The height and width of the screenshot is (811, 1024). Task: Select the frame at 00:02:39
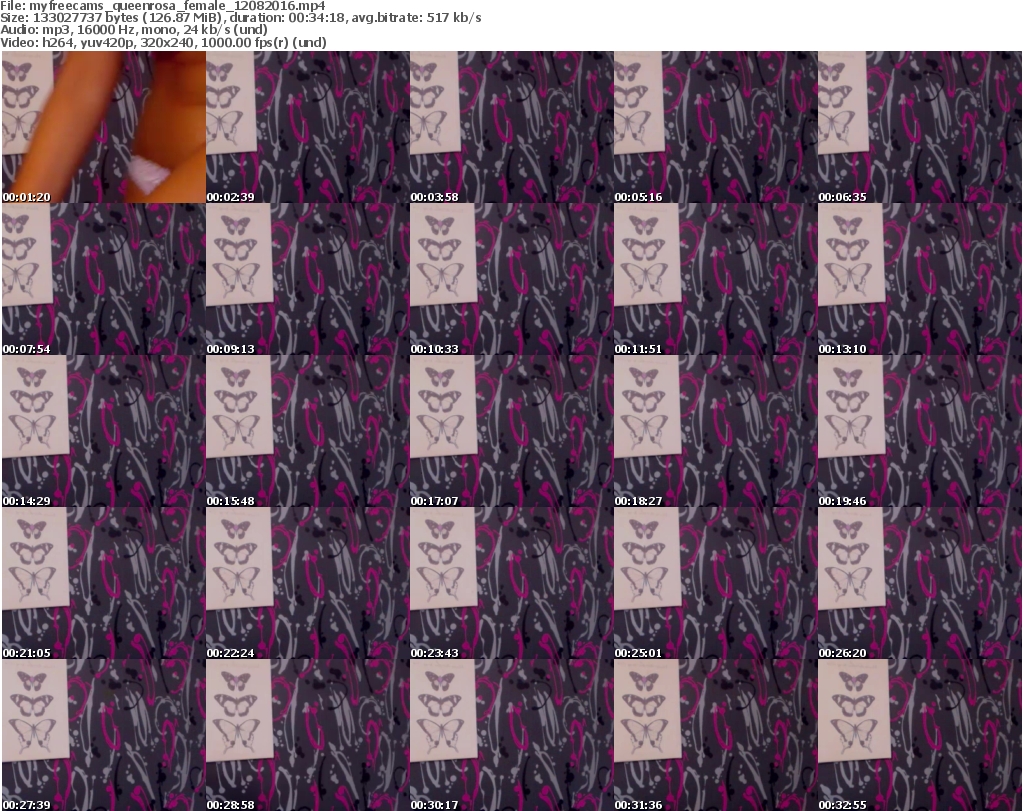pos(308,127)
